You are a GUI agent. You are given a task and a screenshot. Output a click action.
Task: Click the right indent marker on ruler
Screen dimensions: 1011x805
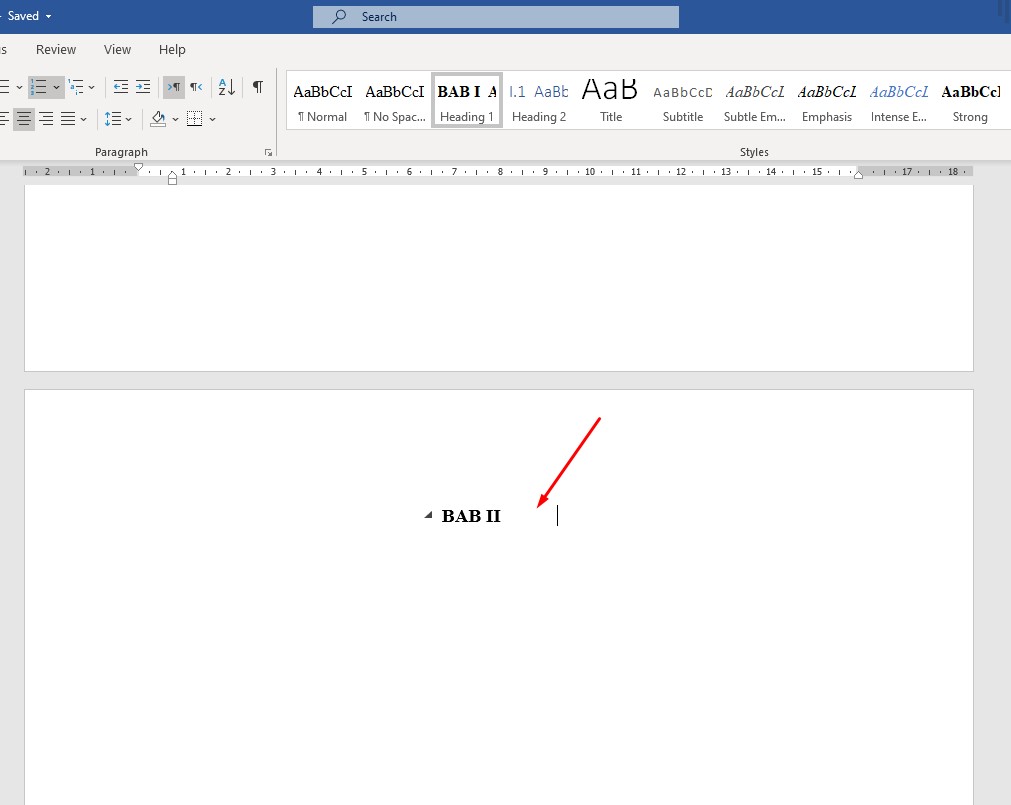(x=858, y=175)
